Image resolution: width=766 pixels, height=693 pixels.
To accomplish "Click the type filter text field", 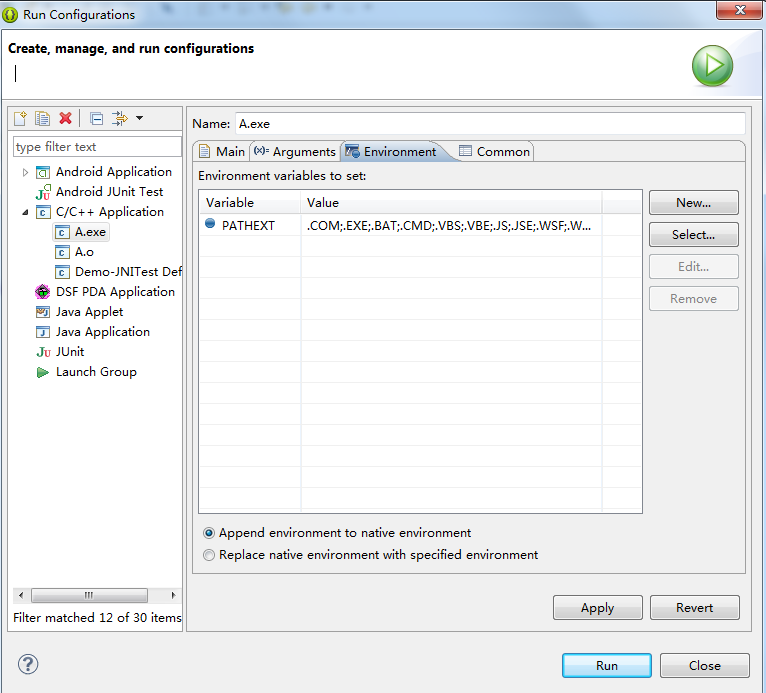I will pos(97,147).
